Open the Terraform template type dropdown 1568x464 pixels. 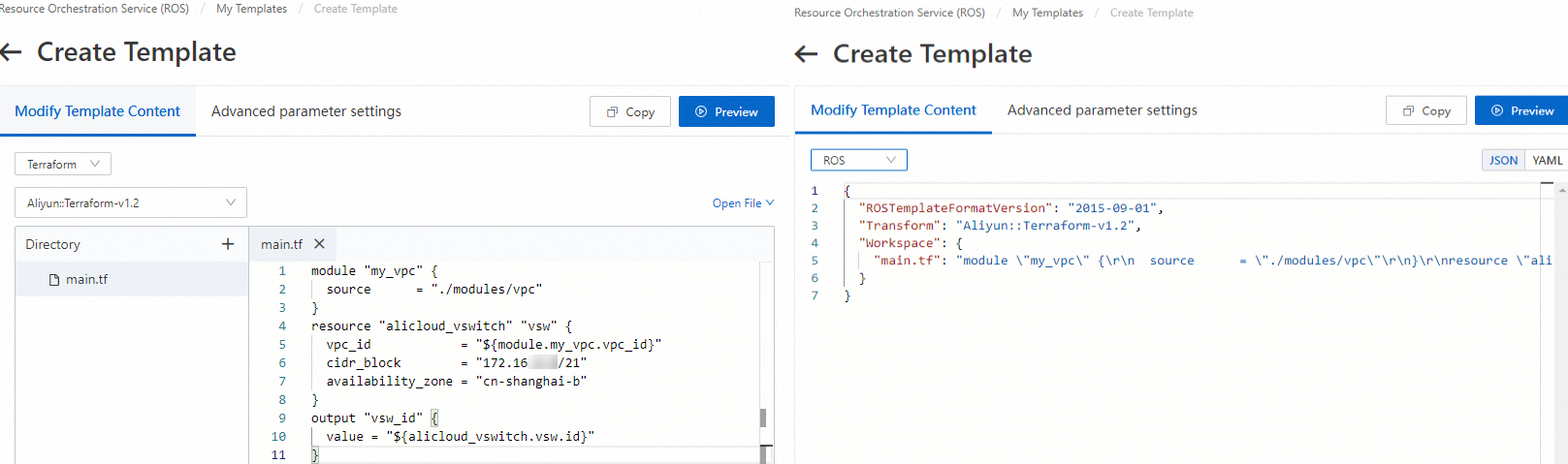pyautogui.click(x=63, y=165)
